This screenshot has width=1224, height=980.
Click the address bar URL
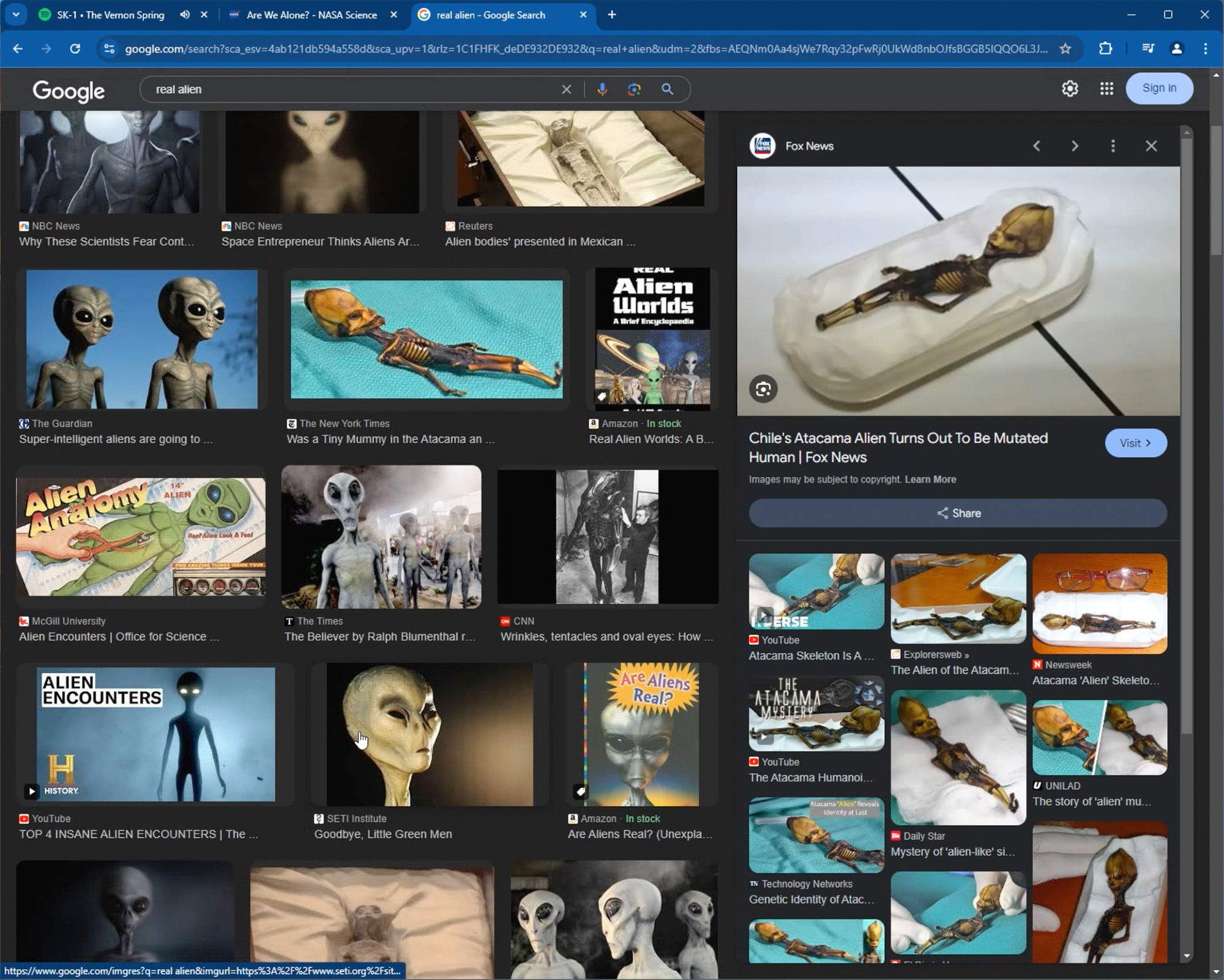click(x=586, y=49)
